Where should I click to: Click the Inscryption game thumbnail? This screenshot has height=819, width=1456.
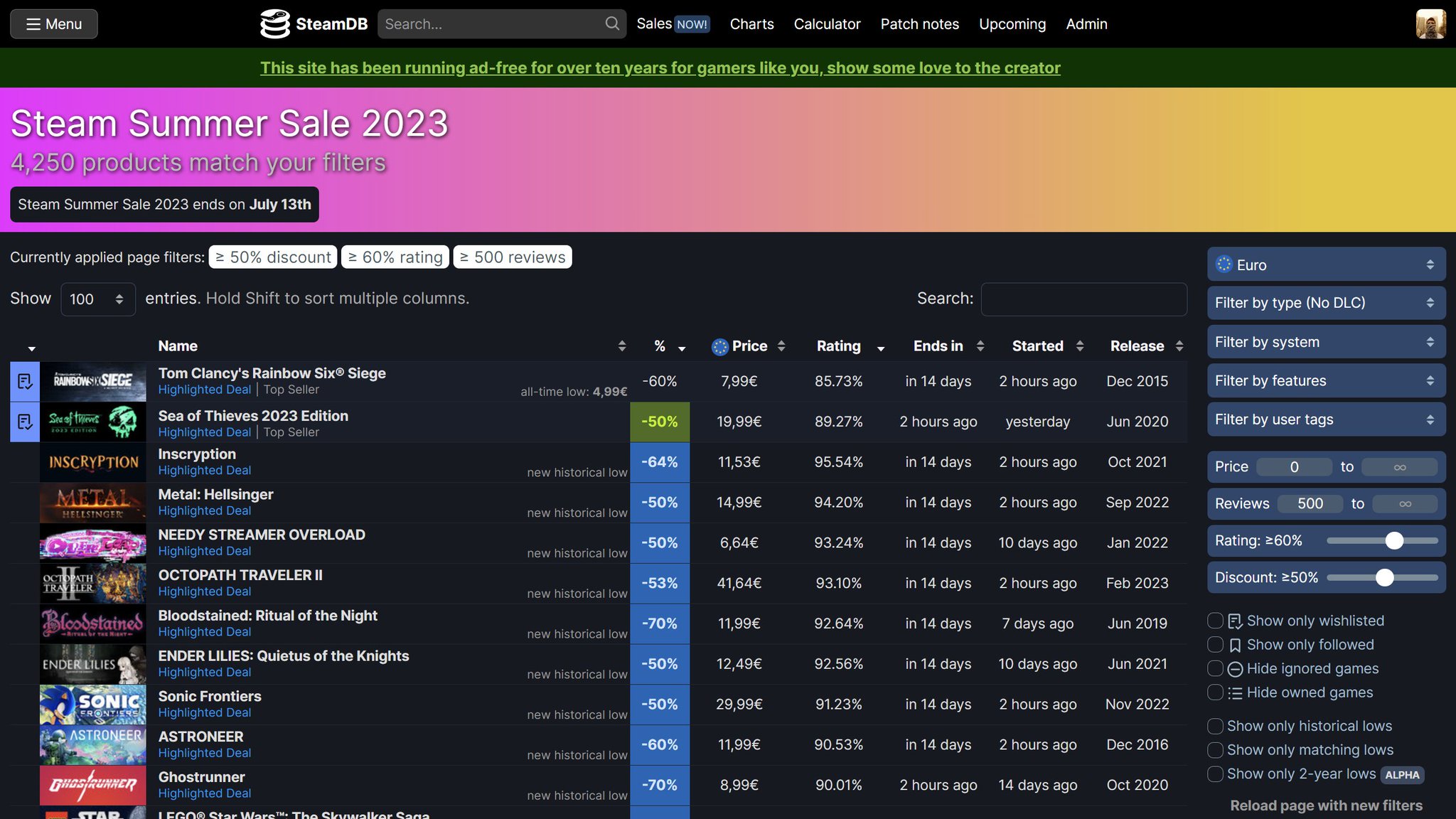click(x=93, y=462)
